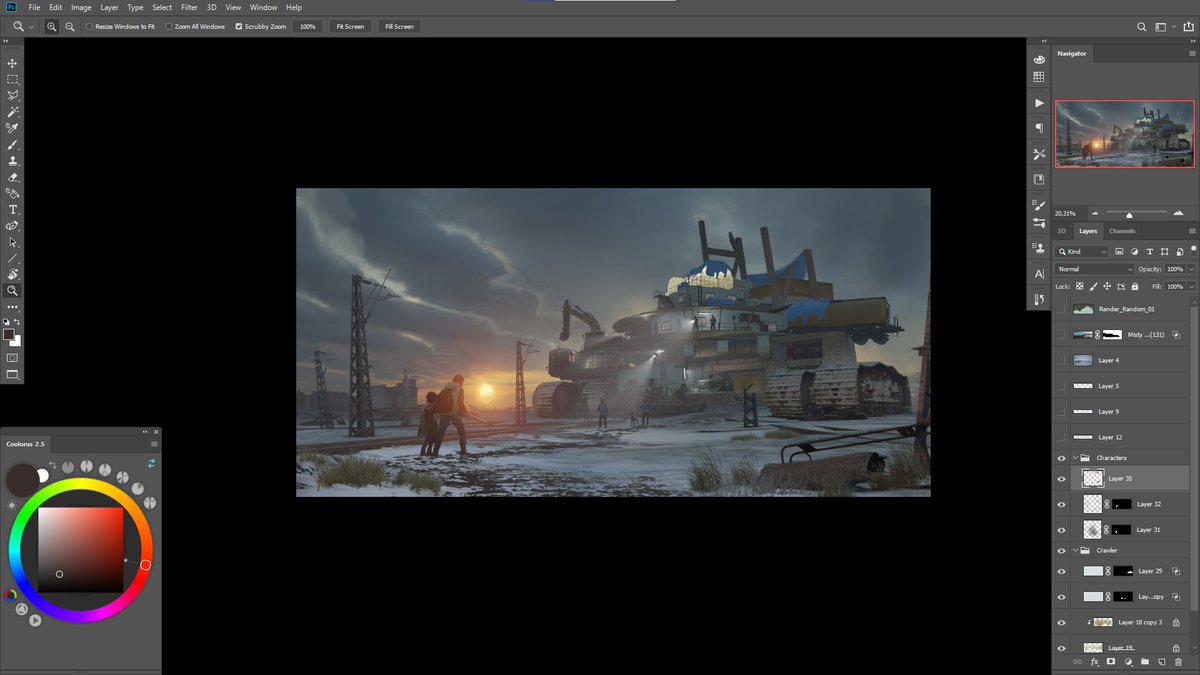Add layer style fx button

pyautogui.click(x=1094, y=662)
